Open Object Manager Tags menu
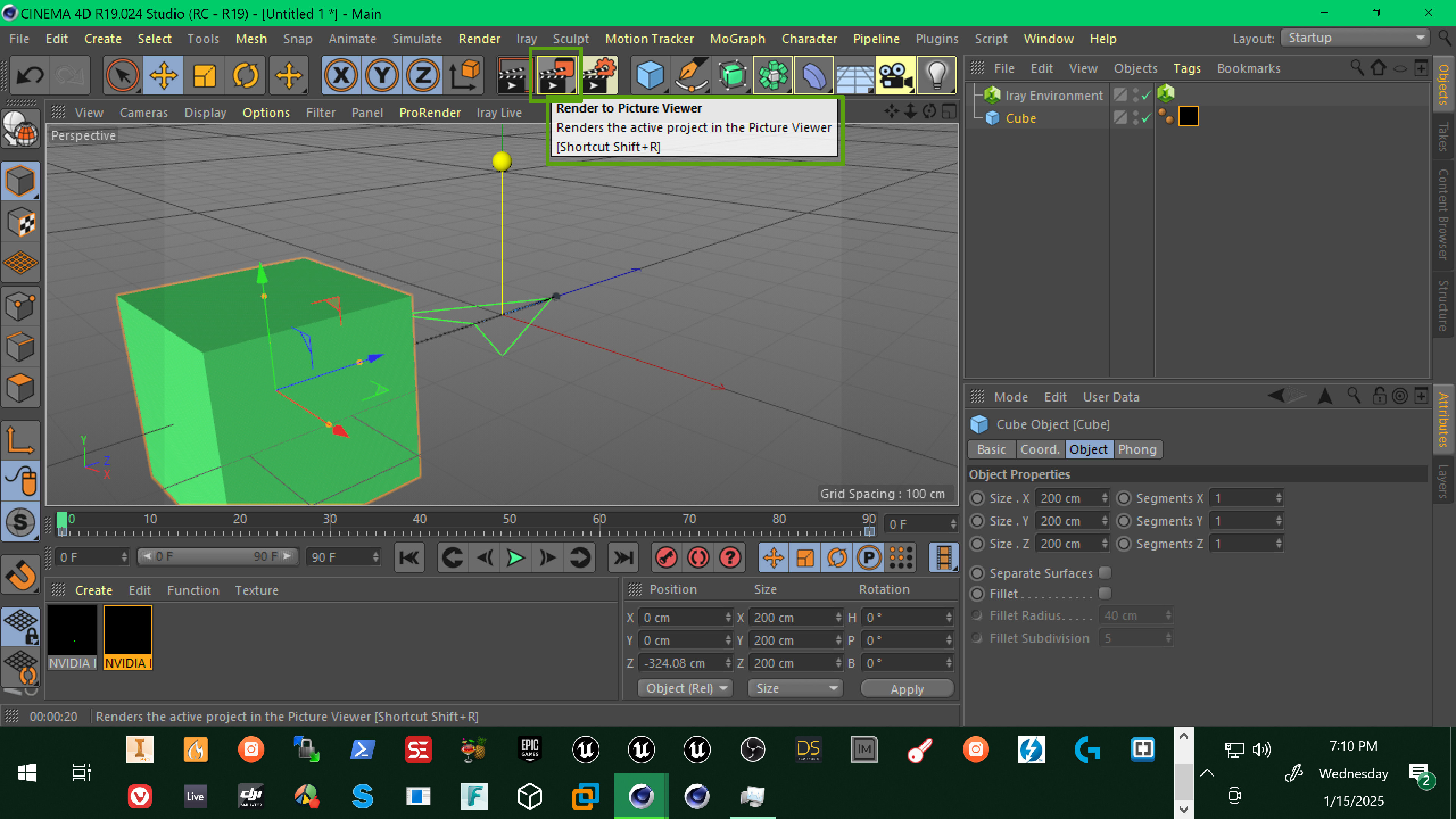 click(1186, 68)
